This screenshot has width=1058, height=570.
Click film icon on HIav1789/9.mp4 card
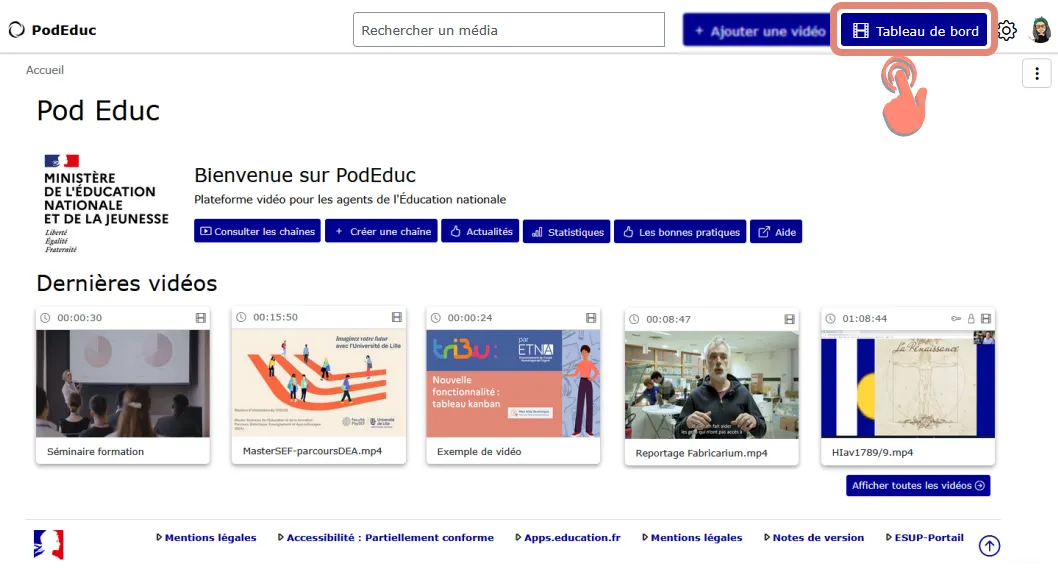click(x=986, y=318)
